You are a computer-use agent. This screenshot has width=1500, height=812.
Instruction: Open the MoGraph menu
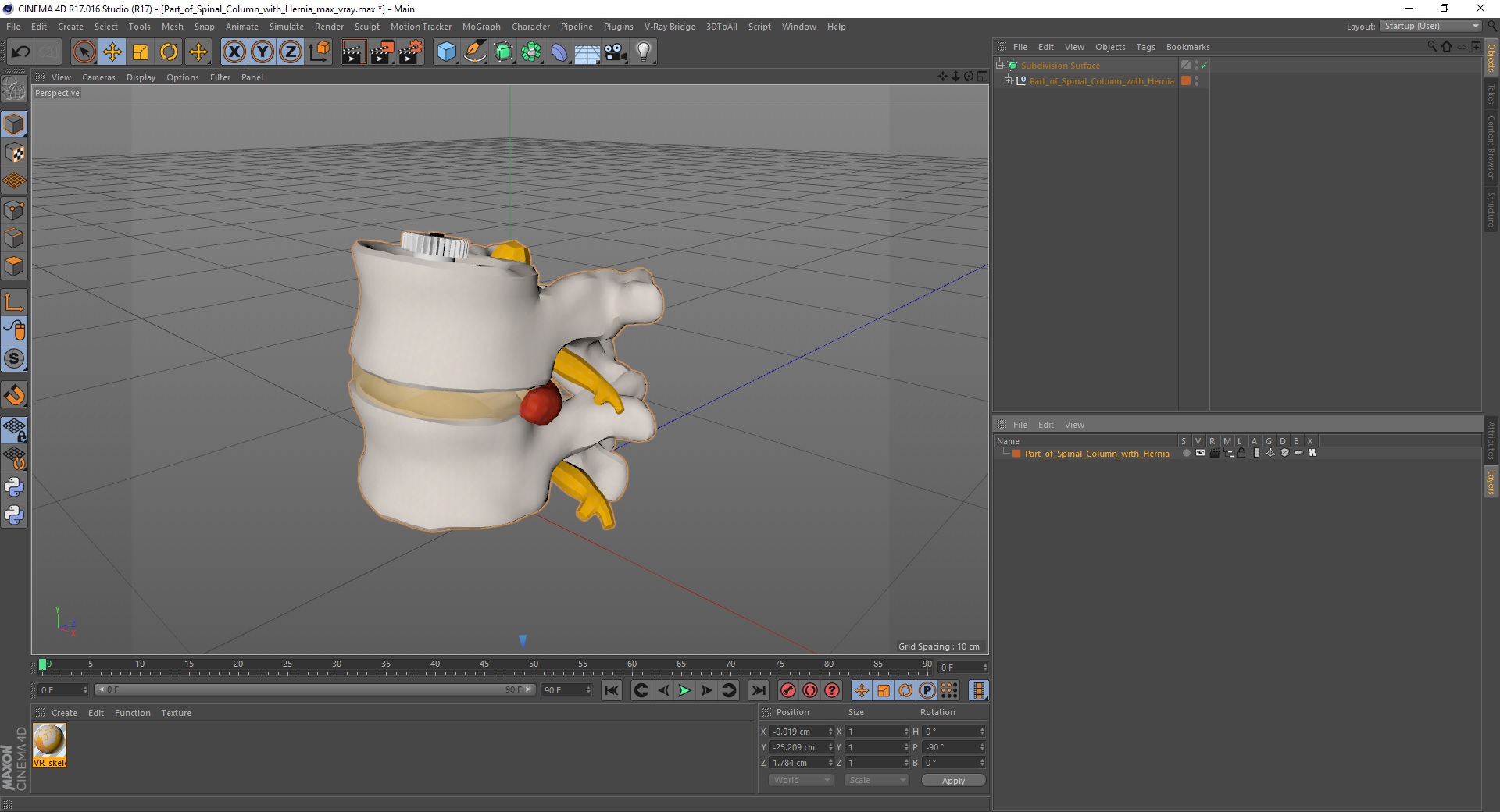click(481, 27)
